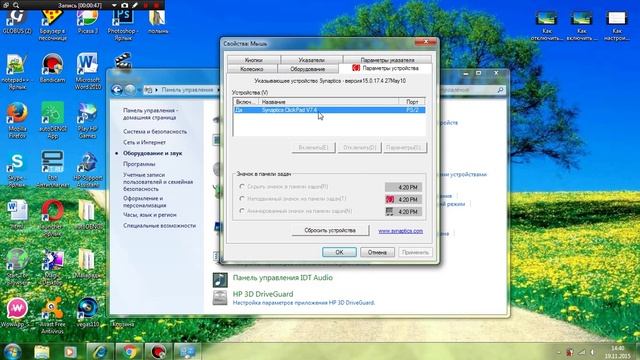Image resolution: width=640 pixels, height=360 pixels.
Task: Switch to the Указатели tab
Action: coord(311,60)
